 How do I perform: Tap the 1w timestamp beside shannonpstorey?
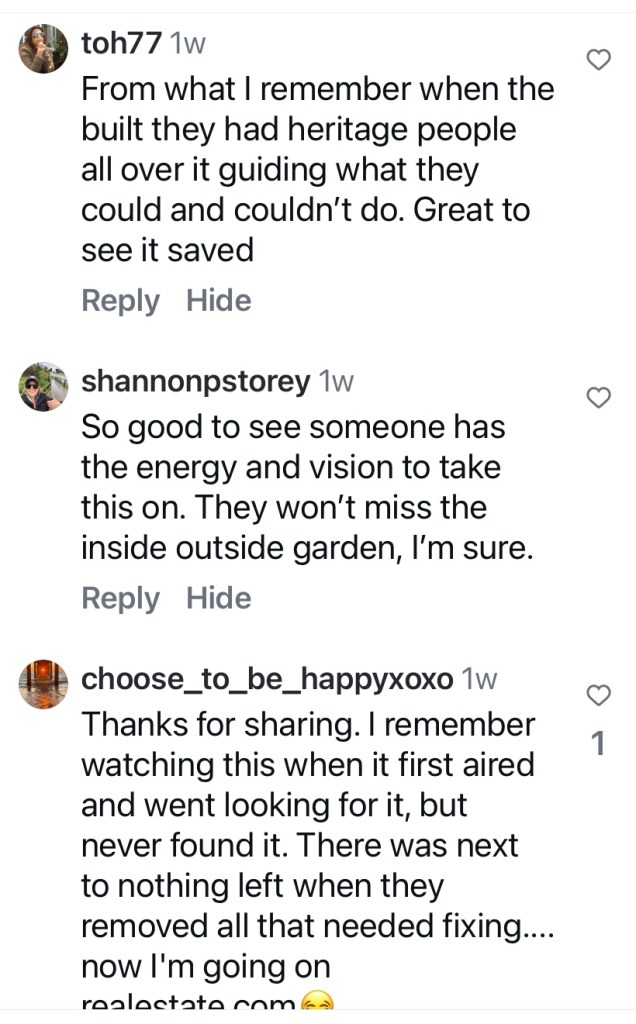pyautogui.click(x=335, y=381)
